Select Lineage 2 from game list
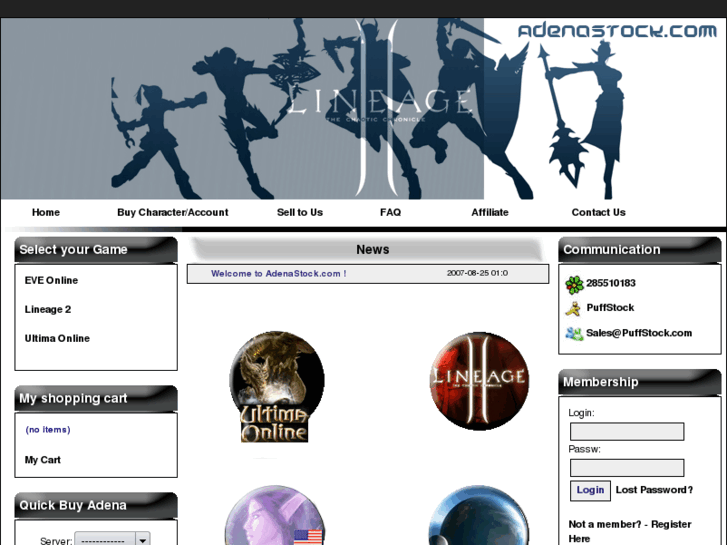 coord(48,309)
